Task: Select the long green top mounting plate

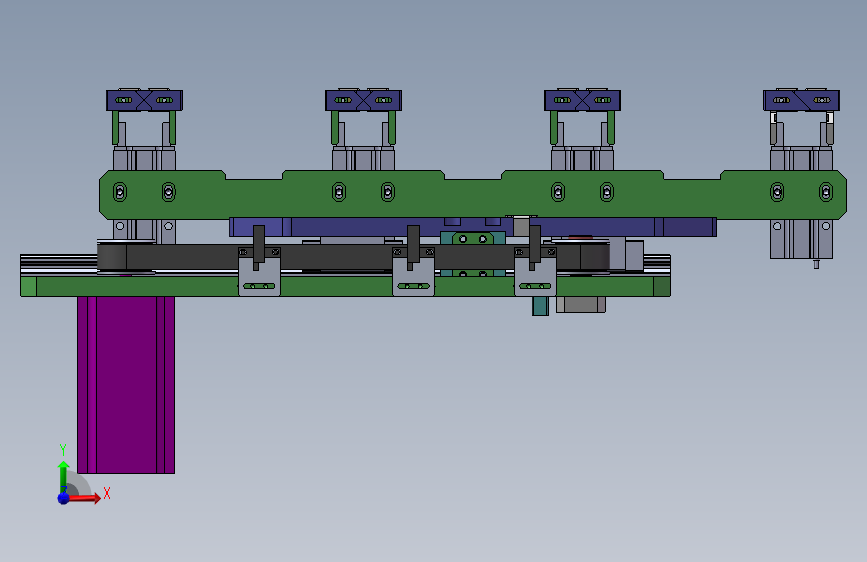Action: coord(473,194)
